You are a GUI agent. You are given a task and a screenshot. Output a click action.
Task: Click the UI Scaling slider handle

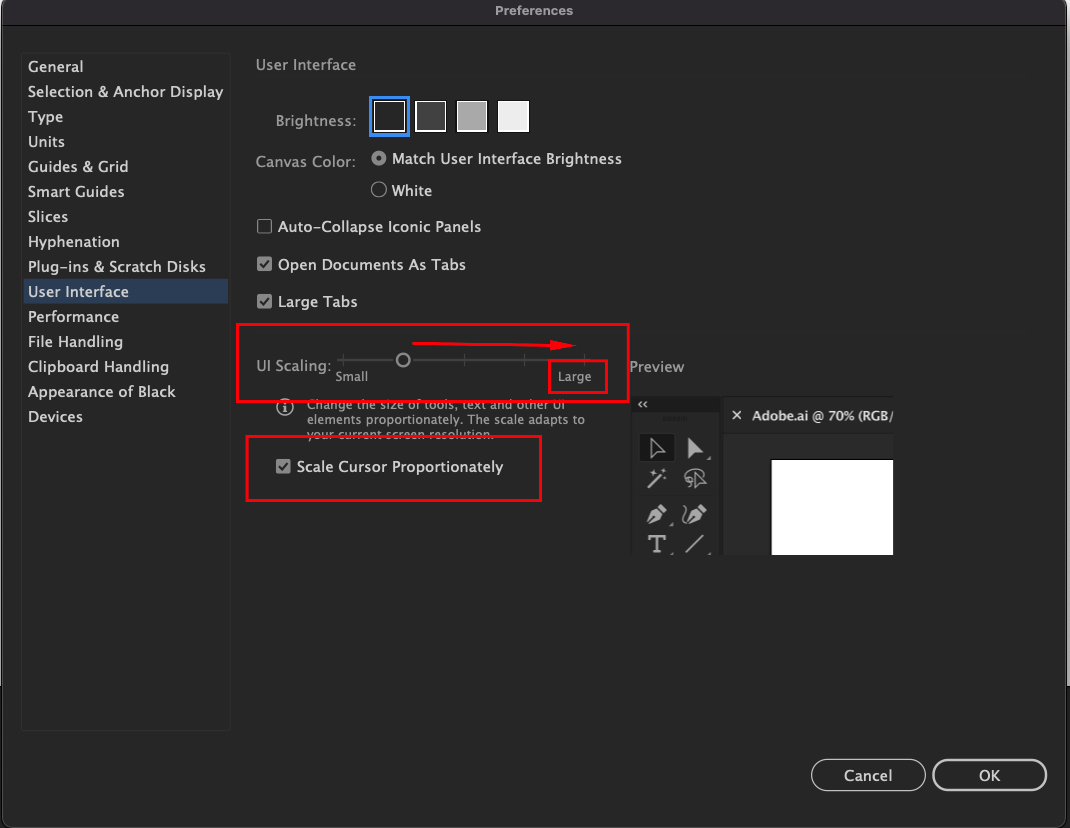click(x=403, y=359)
